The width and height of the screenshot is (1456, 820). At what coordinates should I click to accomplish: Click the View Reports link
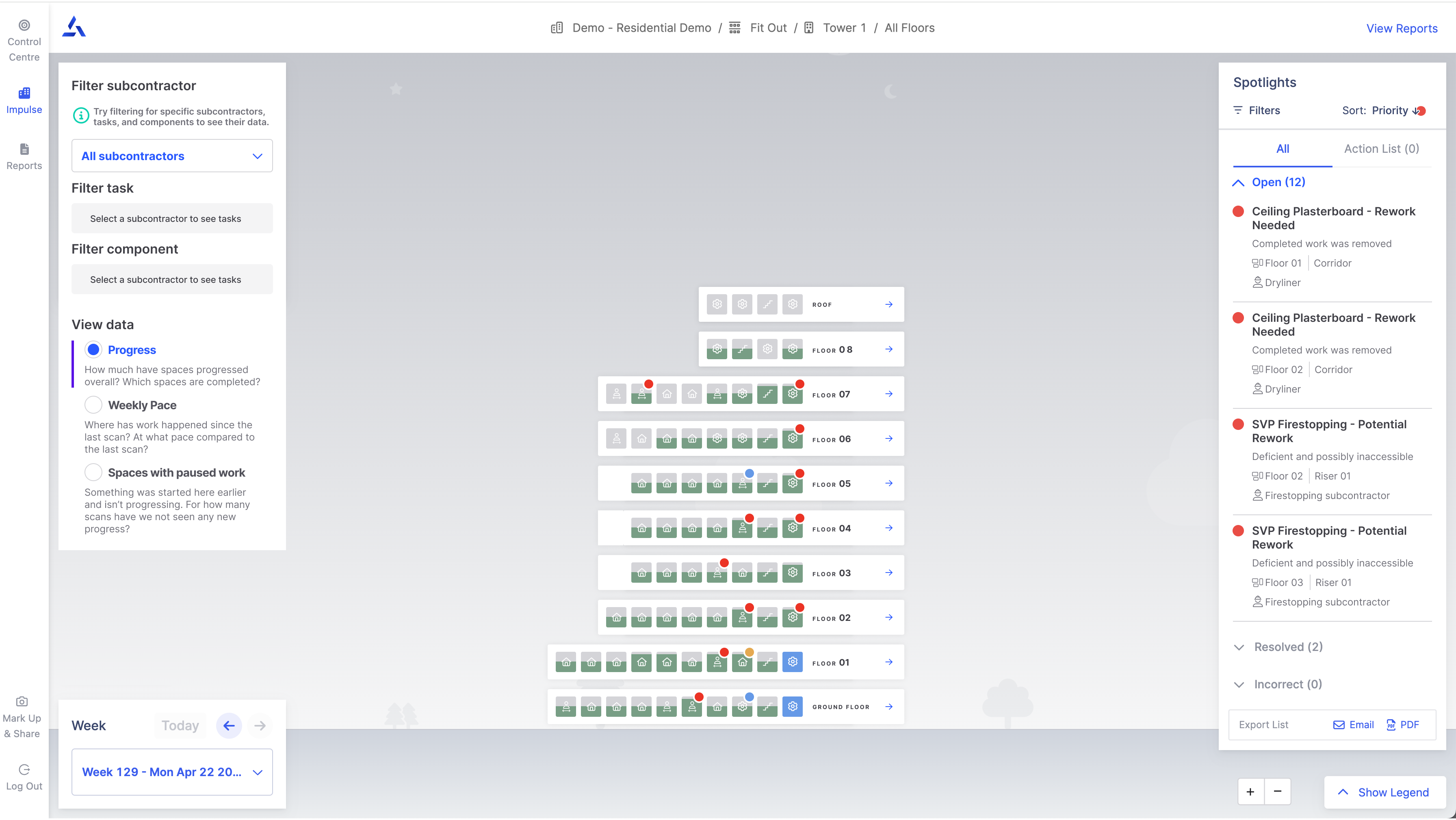[1402, 28]
